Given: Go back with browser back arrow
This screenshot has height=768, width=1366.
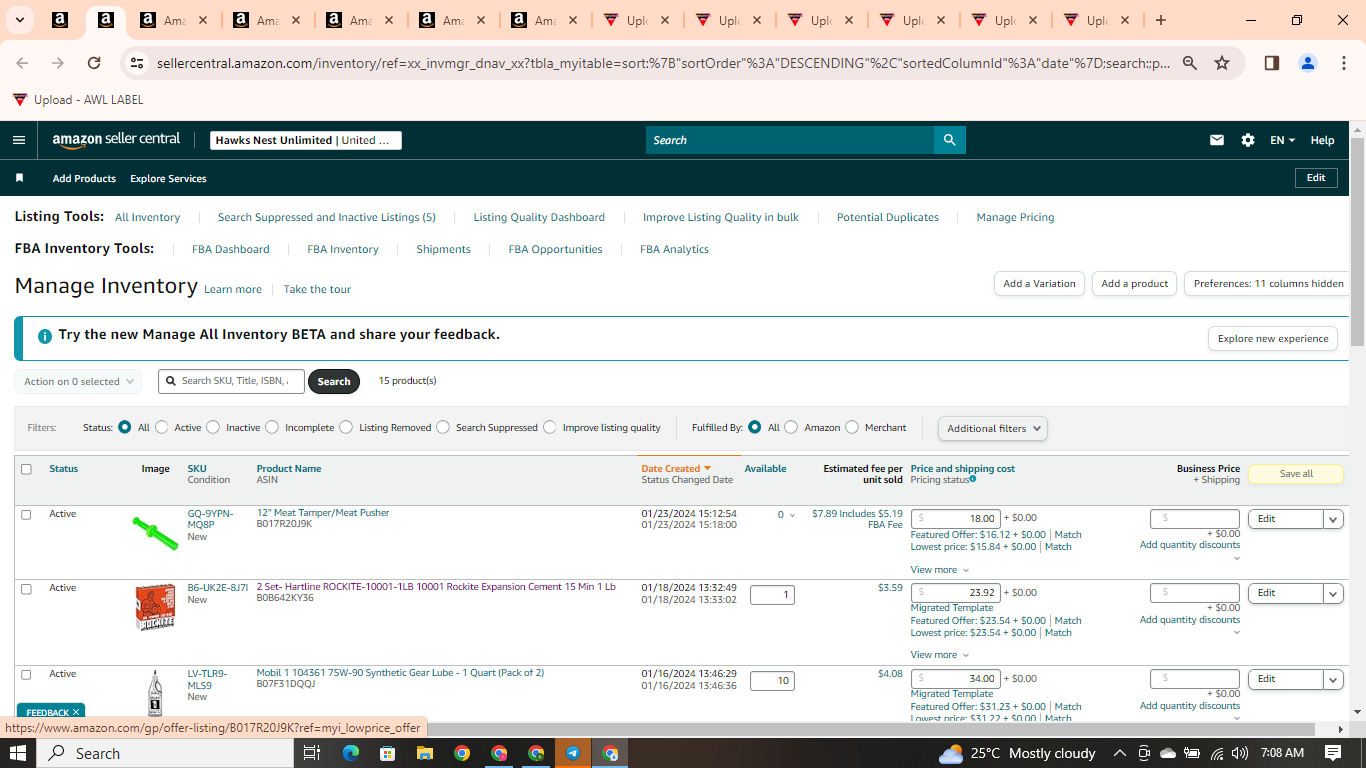Looking at the screenshot, I should coord(22,63).
